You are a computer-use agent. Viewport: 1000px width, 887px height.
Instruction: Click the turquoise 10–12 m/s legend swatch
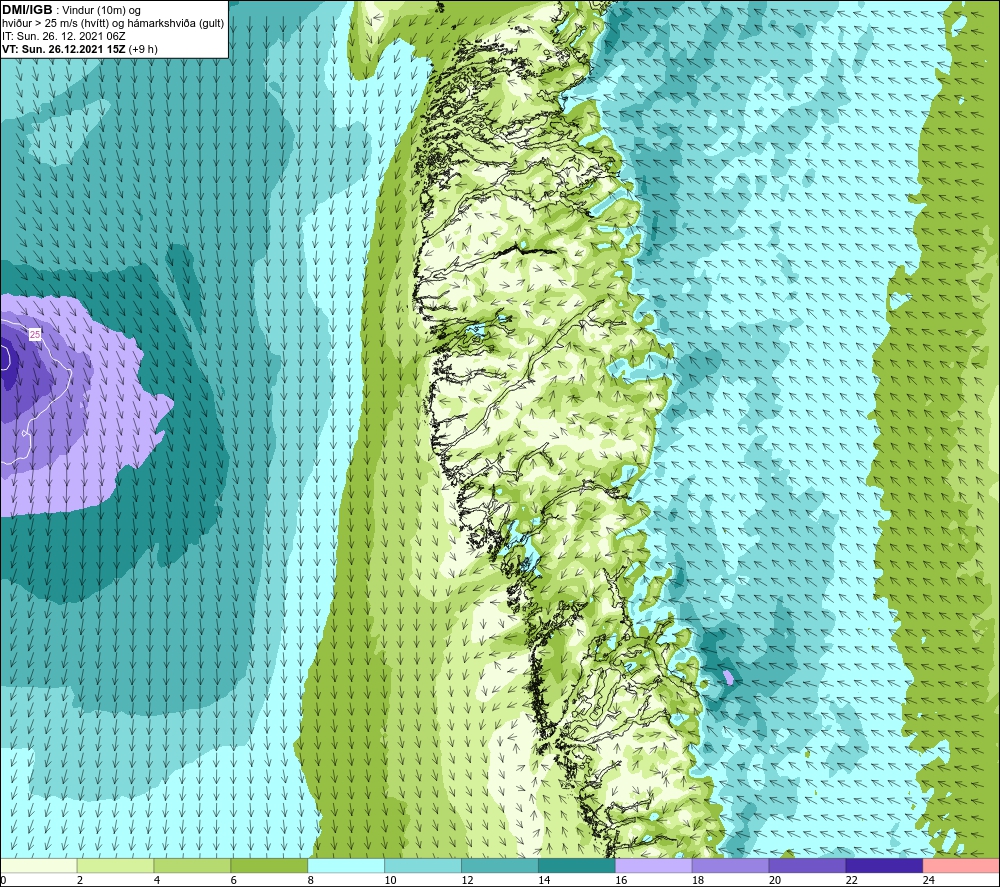pyautogui.click(x=423, y=865)
